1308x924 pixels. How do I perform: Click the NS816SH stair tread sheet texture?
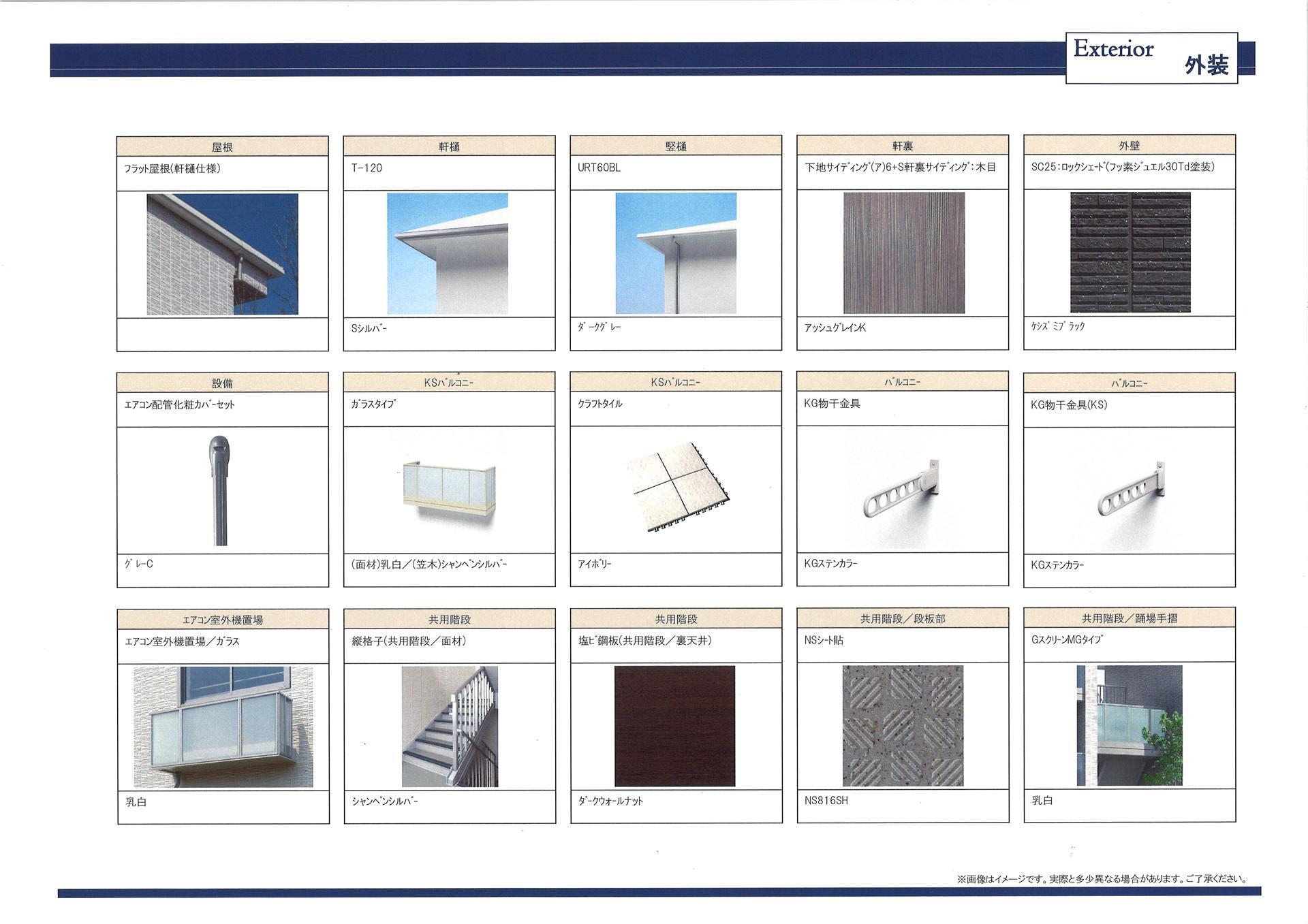[x=903, y=726]
